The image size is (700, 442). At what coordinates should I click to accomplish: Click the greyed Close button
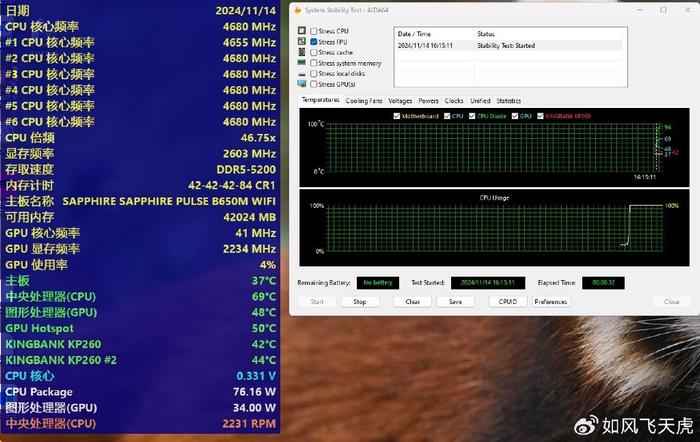tap(671, 302)
